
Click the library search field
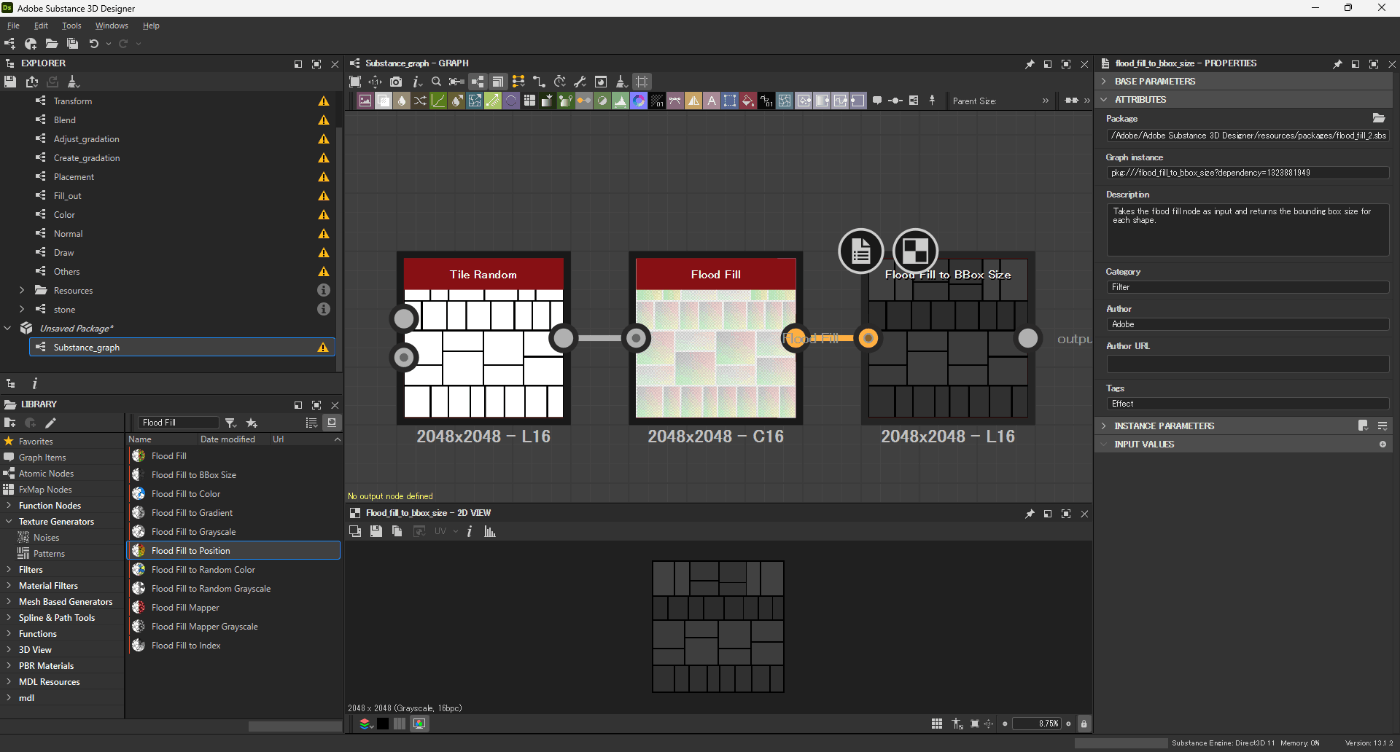click(x=178, y=423)
